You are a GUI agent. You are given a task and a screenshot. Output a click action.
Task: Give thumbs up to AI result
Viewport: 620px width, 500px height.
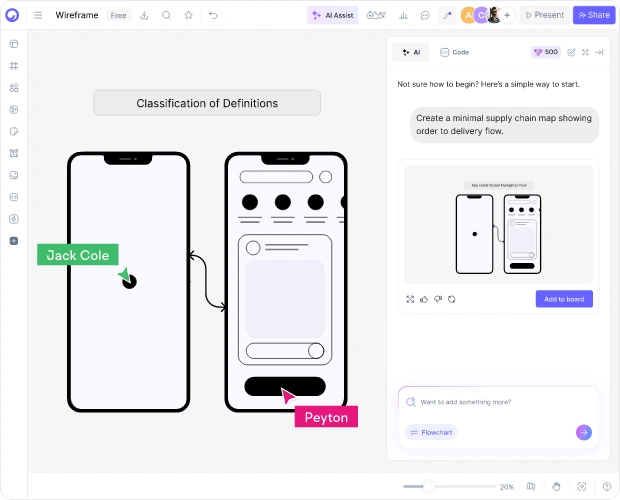click(x=424, y=299)
